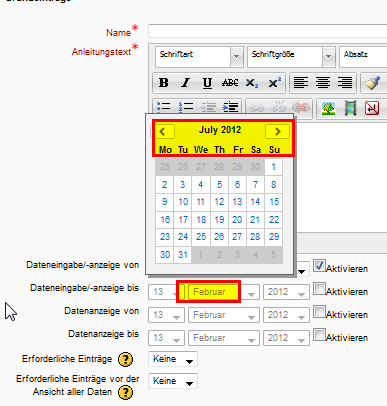The image size is (387, 406).
Task: Underline the selected text
Action: [x=207, y=83]
